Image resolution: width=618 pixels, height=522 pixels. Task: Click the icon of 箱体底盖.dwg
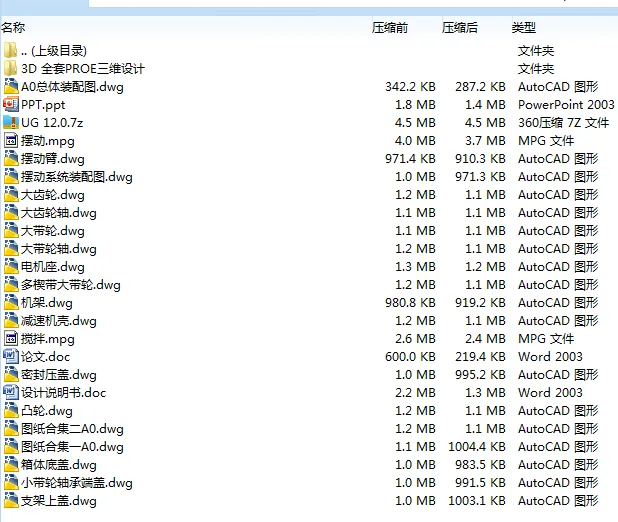(x=11, y=464)
